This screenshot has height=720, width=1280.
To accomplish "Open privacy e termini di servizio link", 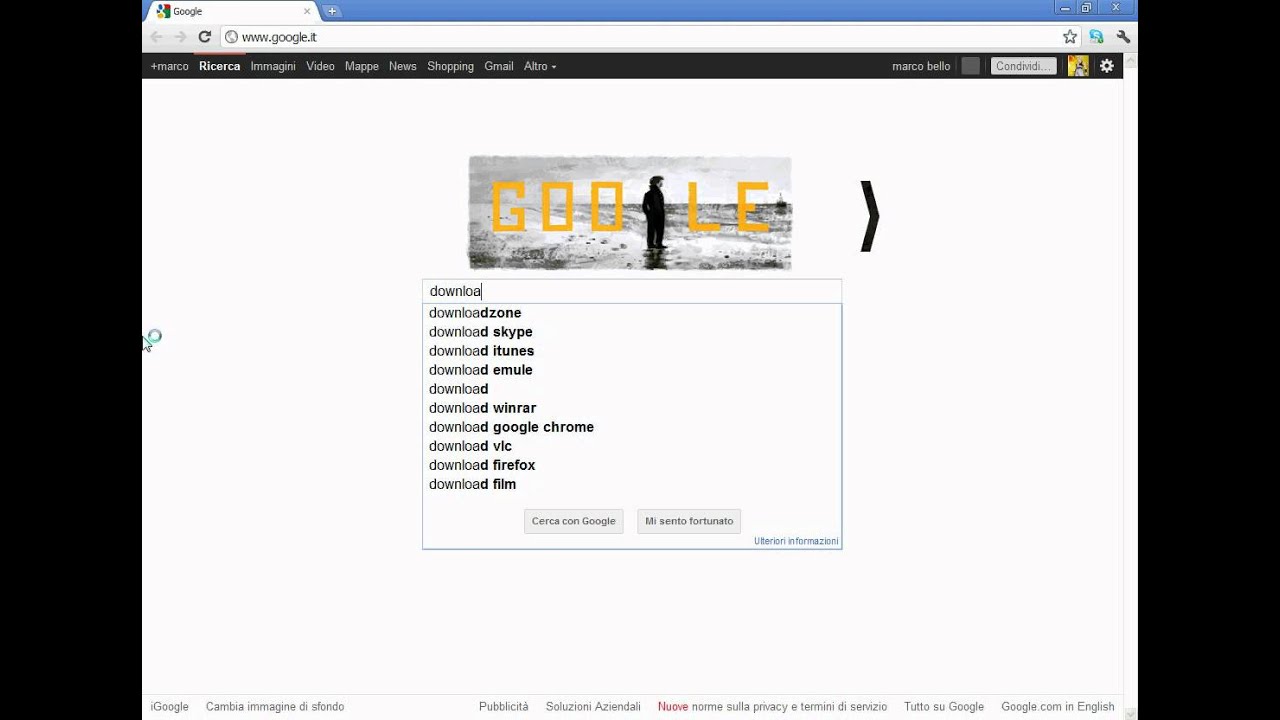I will (x=772, y=707).
